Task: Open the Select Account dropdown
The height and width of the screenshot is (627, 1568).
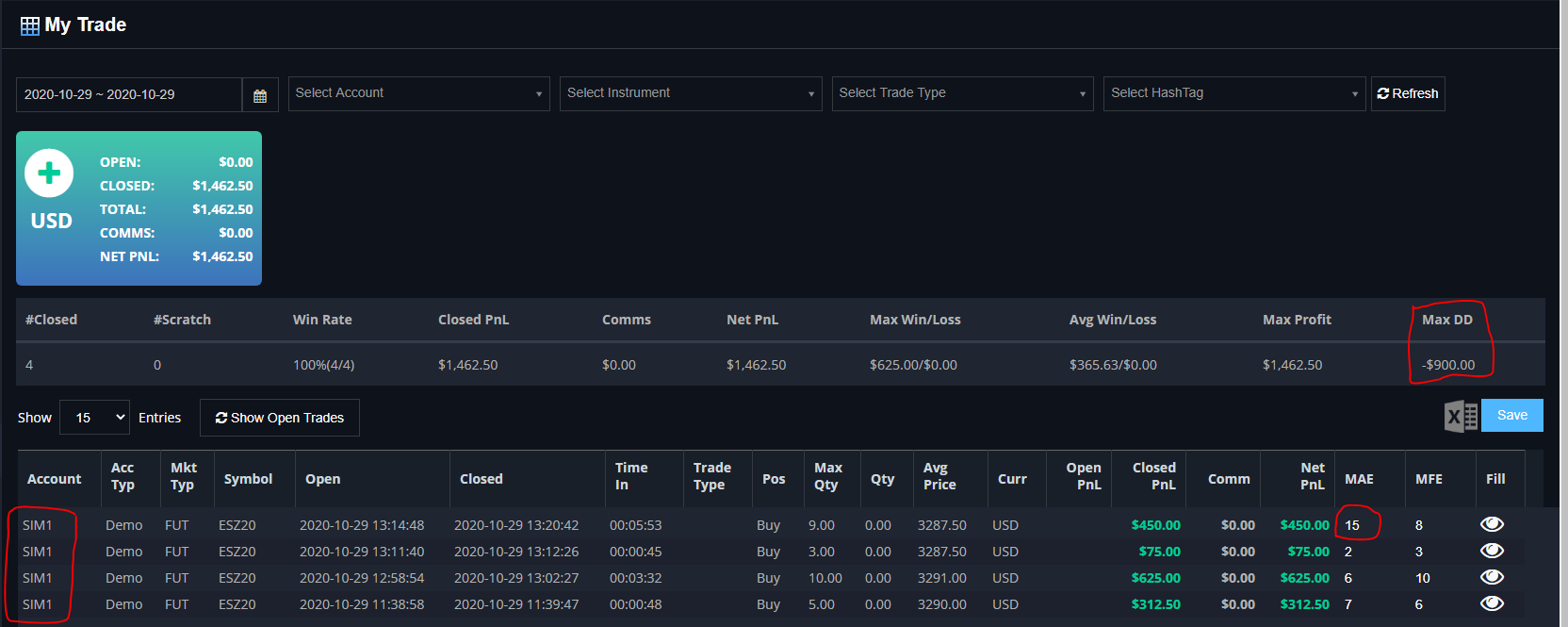Action: (x=419, y=93)
